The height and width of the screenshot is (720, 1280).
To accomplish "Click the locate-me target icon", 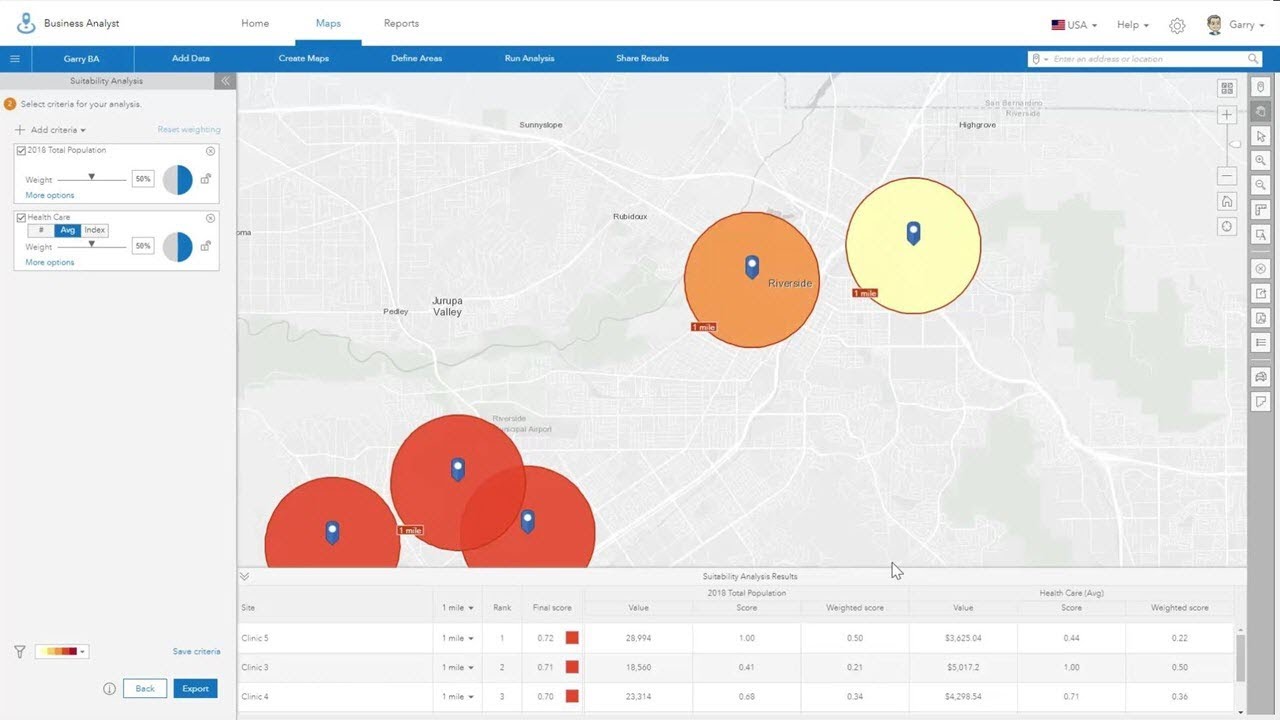I will pyautogui.click(x=1227, y=227).
